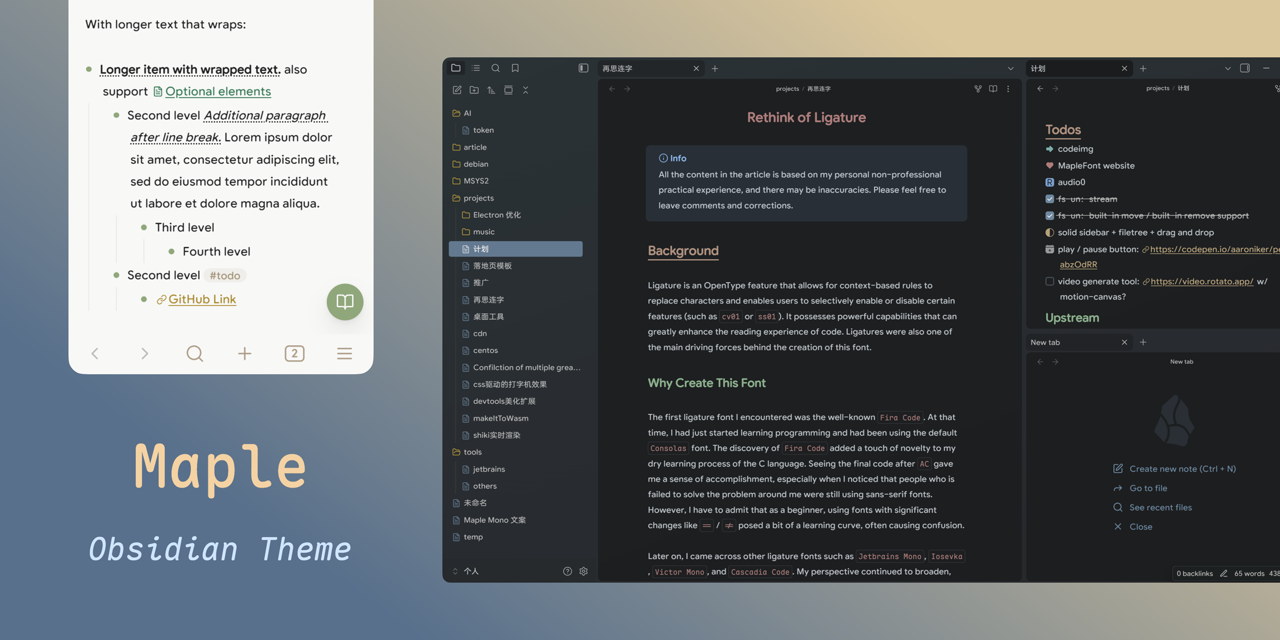Open the outline list icon in sidebar header

[476, 68]
